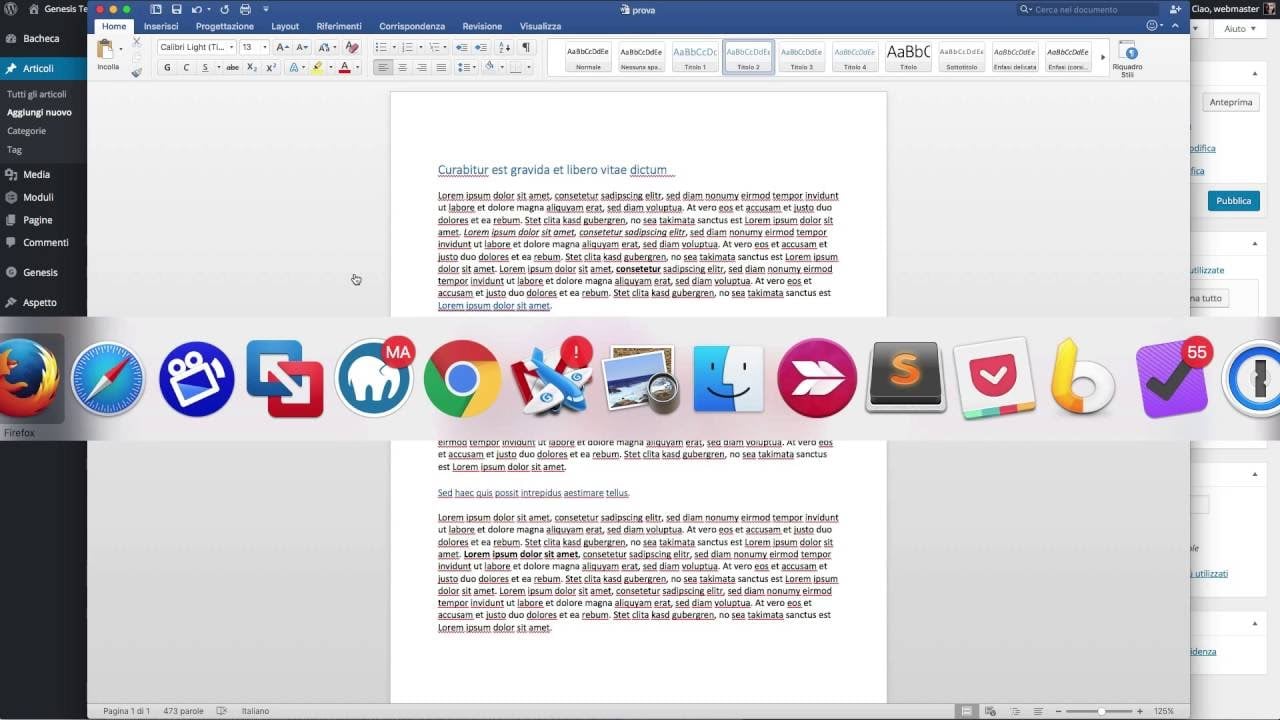Screen dimensions: 1280x720
Task: Click the show paragraph marks (¶) icon
Action: [526, 47]
